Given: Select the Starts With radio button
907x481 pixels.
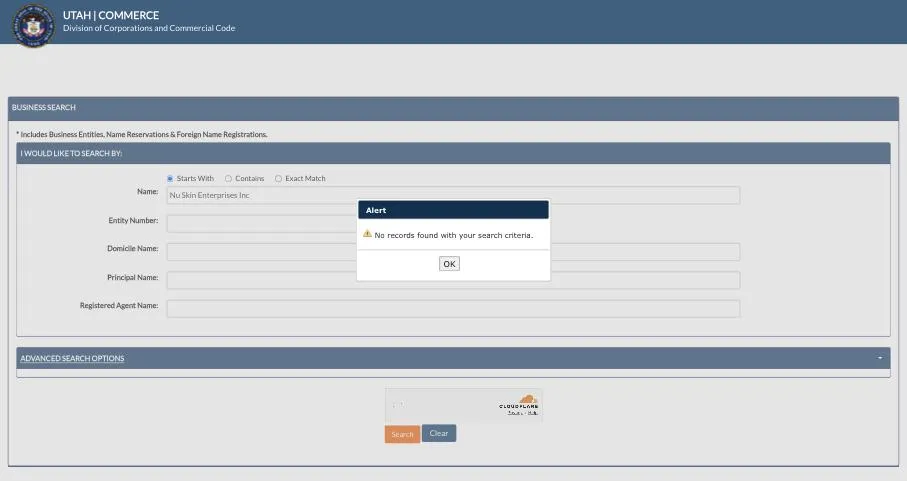Looking at the screenshot, I should click(x=170, y=179).
